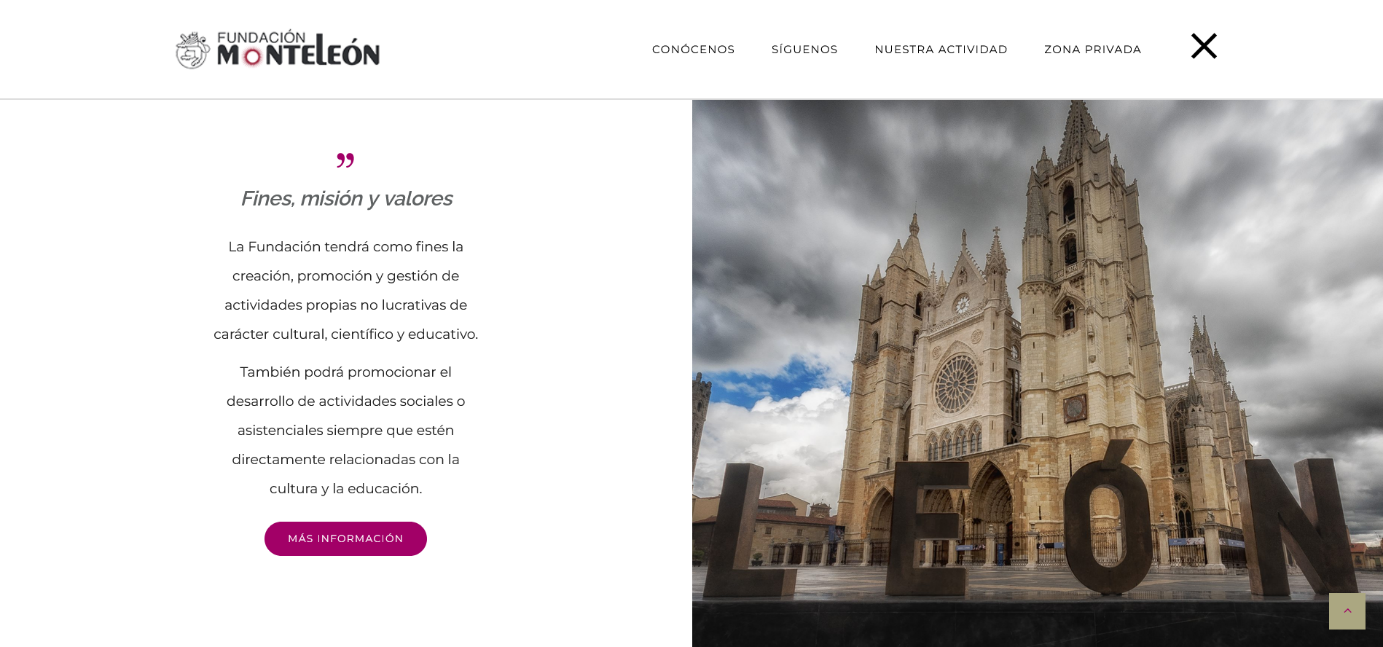Image resolution: width=1383 pixels, height=647 pixels.
Task: Click the lion emblem in the logo
Action: click(193, 50)
